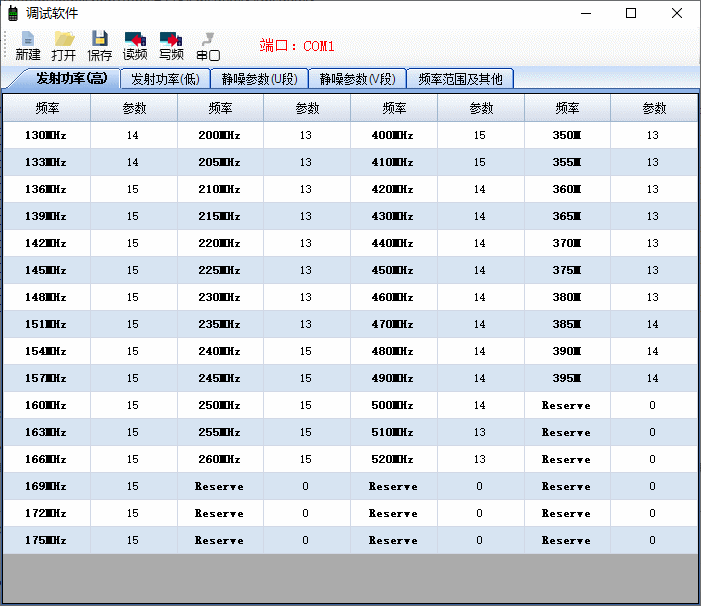Select the parameter for 520MHz
The height and width of the screenshot is (606, 701).
(x=481, y=459)
